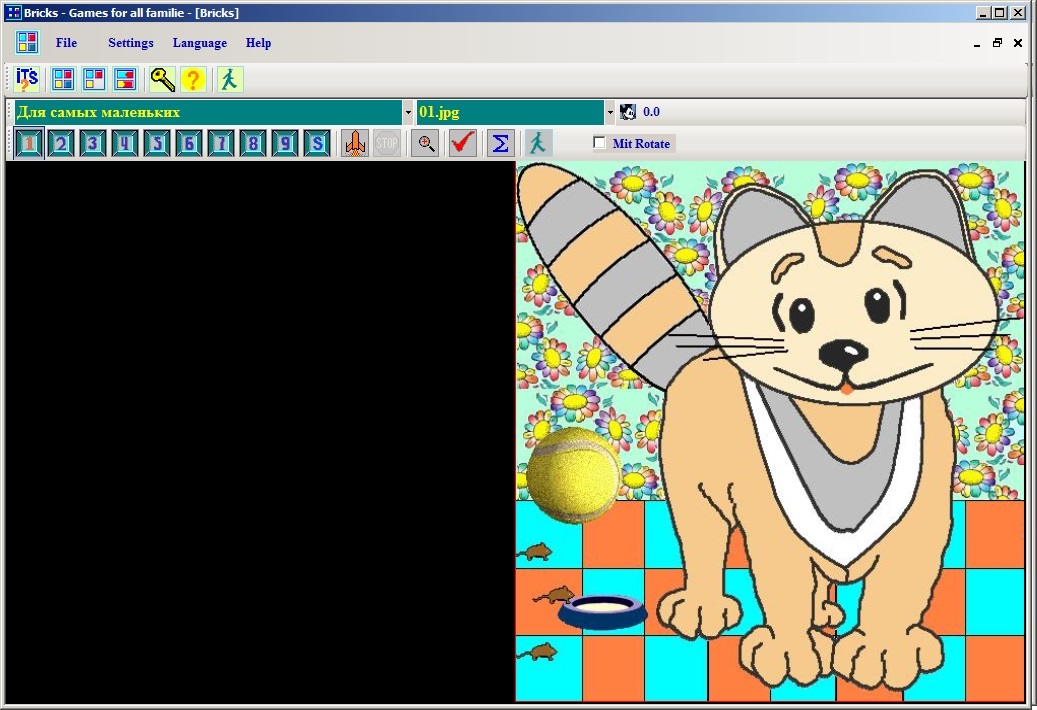Click the level 9 button
This screenshot has width=1037, height=710.
coord(285,143)
